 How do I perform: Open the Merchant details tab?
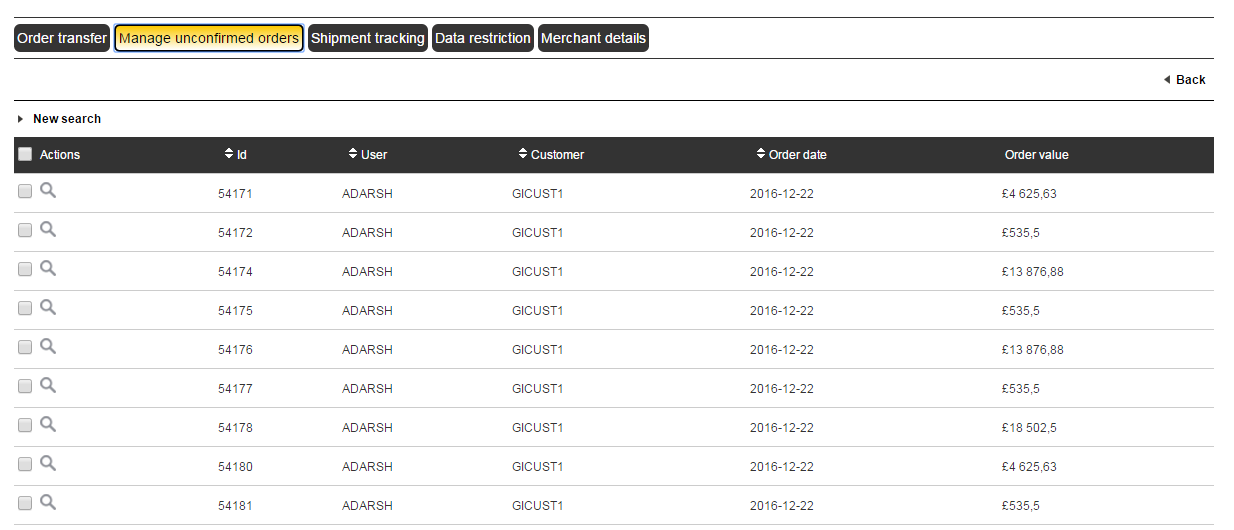593,39
